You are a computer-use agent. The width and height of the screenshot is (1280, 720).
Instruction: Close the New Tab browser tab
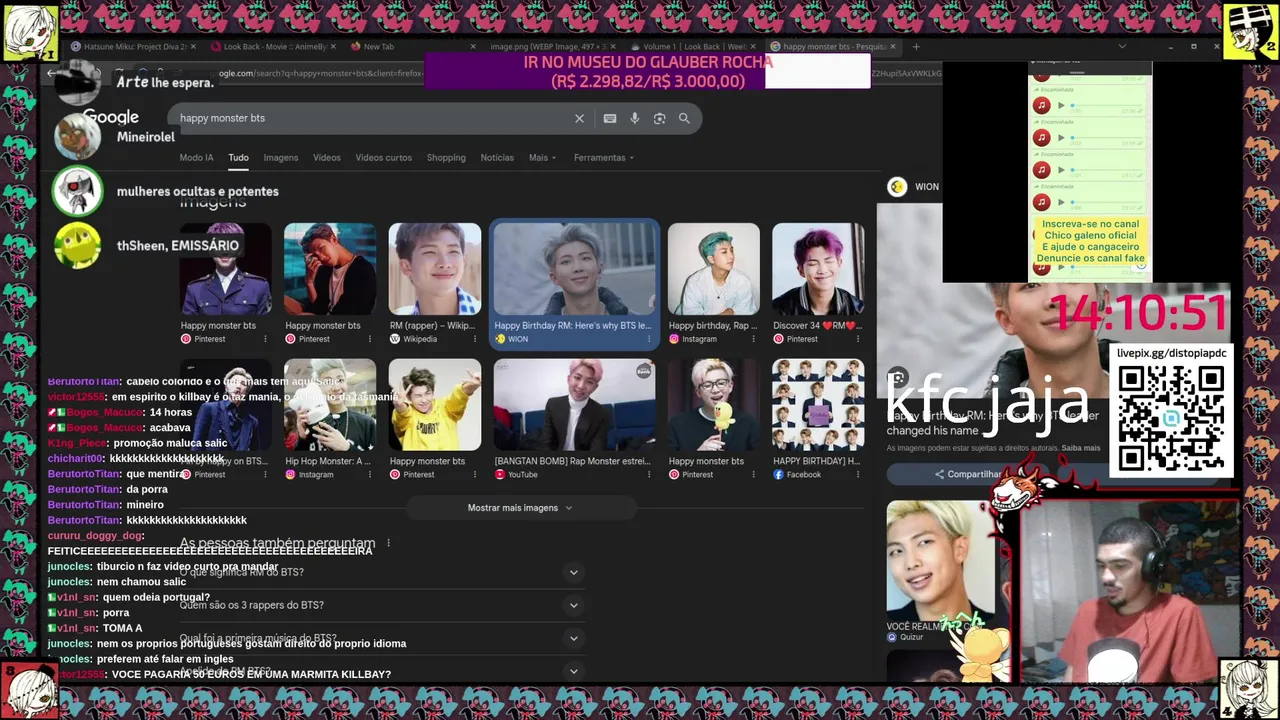point(472,46)
